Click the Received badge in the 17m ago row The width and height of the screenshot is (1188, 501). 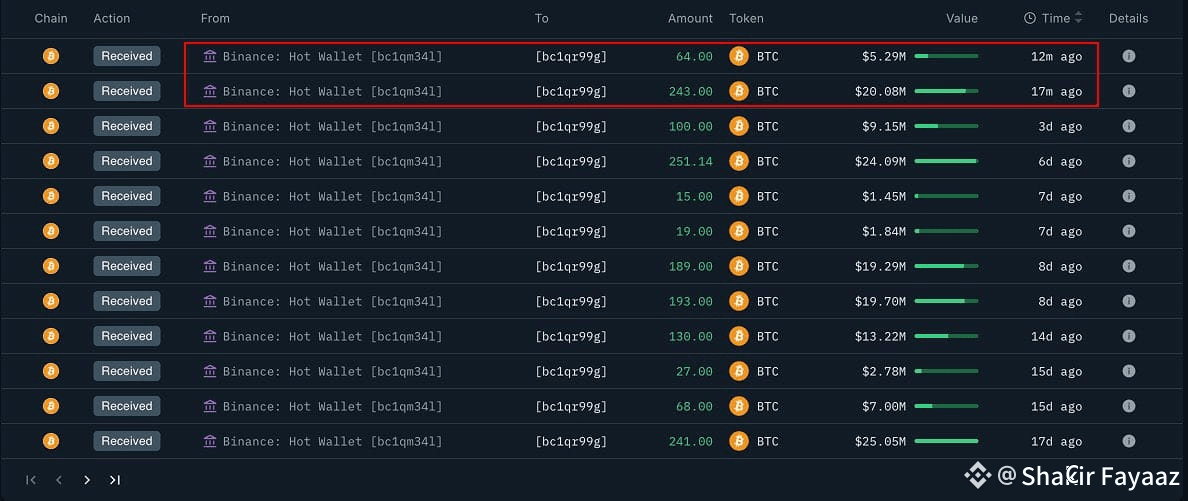pyautogui.click(x=127, y=91)
